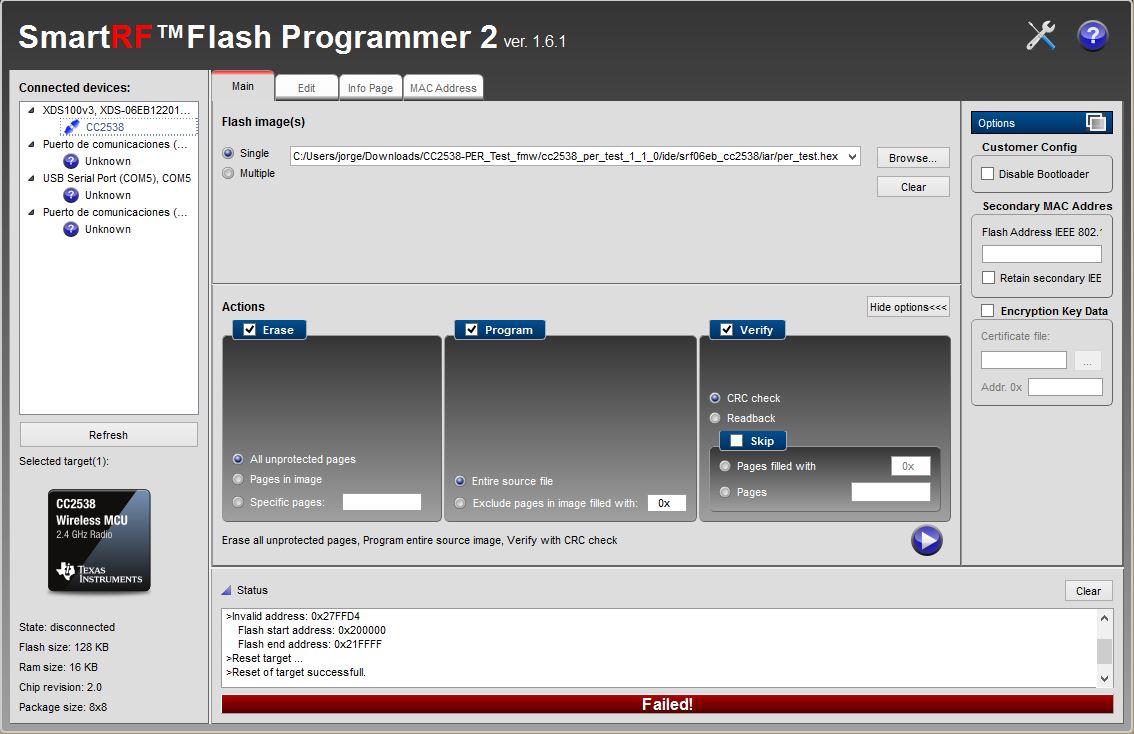Click the CC2538 debugger connection icon
Image resolution: width=1134 pixels, height=734 pixels.
point(72,127)
